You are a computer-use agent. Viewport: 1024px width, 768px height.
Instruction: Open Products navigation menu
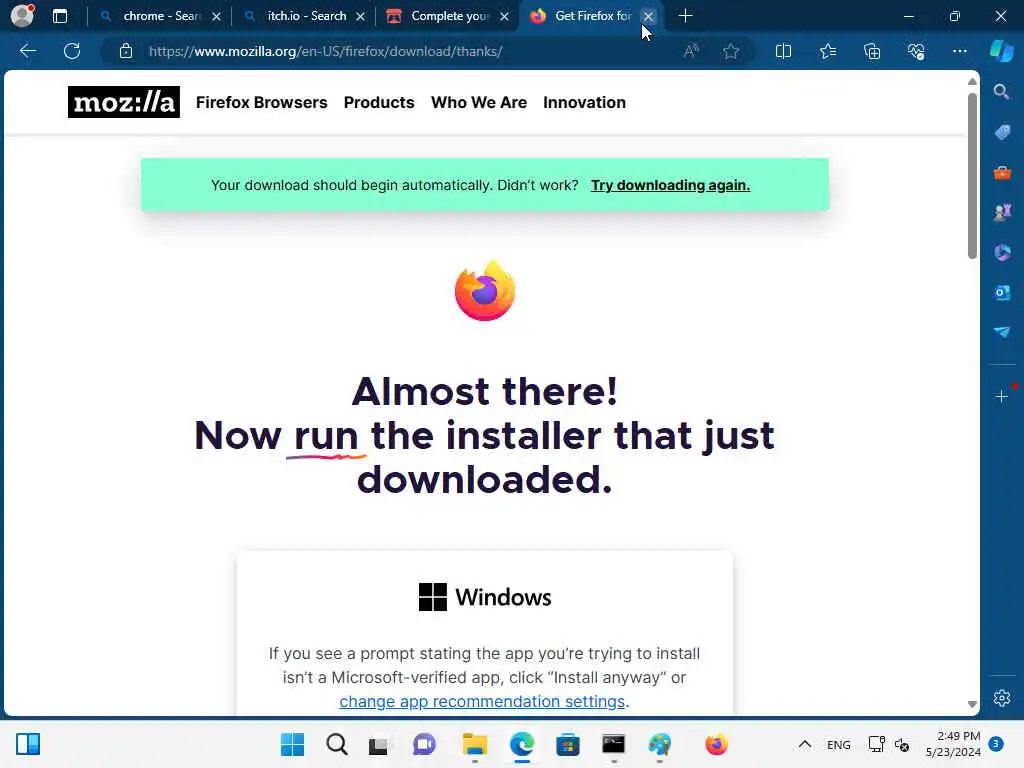[x=379, y=103]
